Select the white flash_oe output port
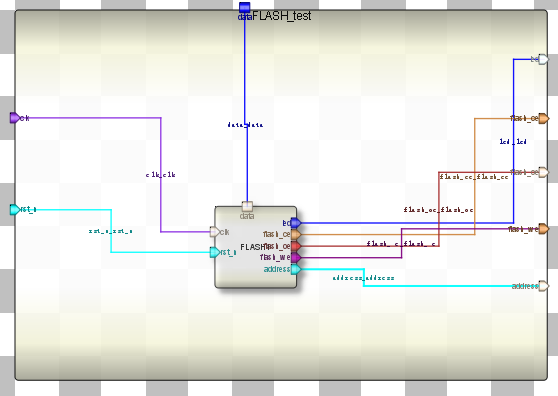Image resolution: width=558 pixels, height=396 pixels. click(x=543, y=173)
